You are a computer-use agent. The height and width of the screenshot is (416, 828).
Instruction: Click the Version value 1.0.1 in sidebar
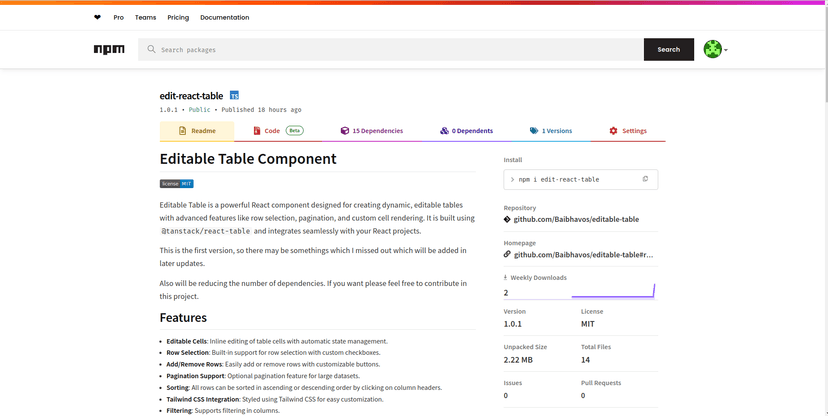[x=512, y=324]
